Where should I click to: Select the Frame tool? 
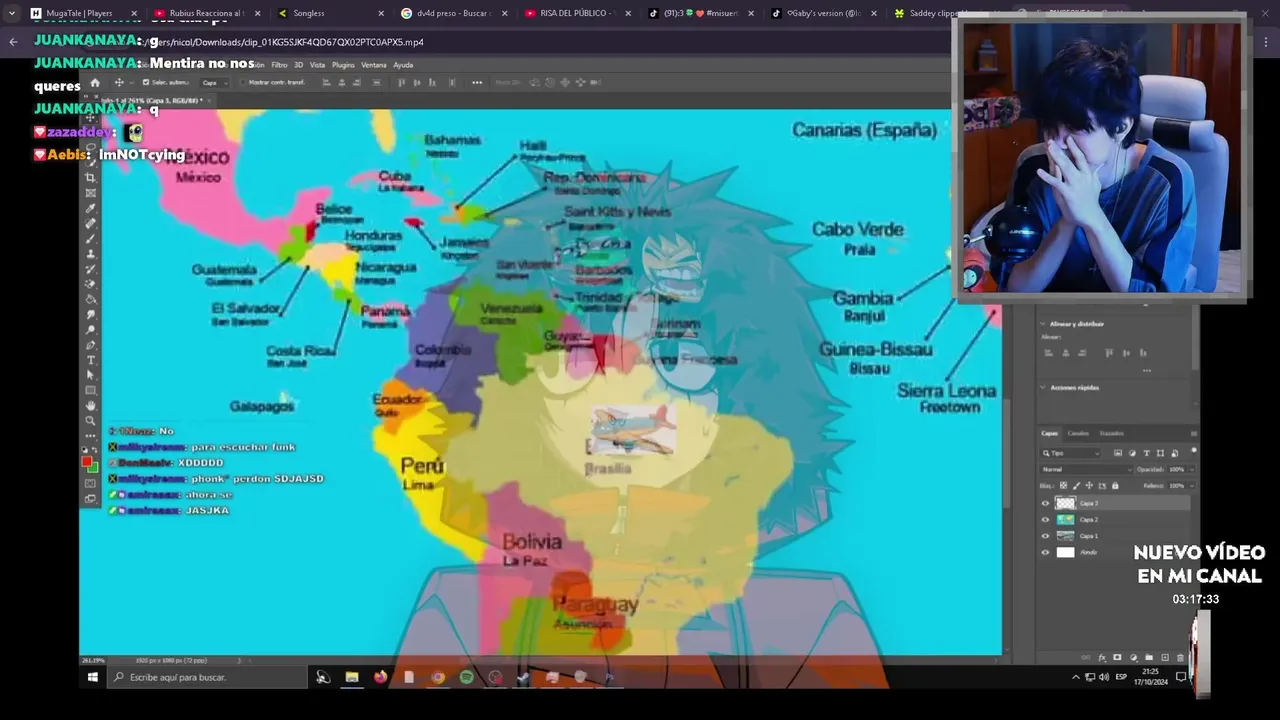coord(90,192)
